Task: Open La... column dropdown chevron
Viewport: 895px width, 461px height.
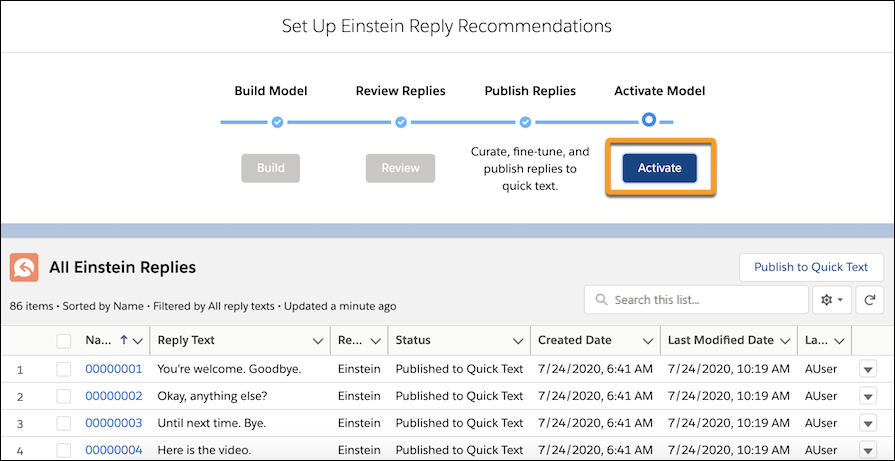Action: pos(838,341)
